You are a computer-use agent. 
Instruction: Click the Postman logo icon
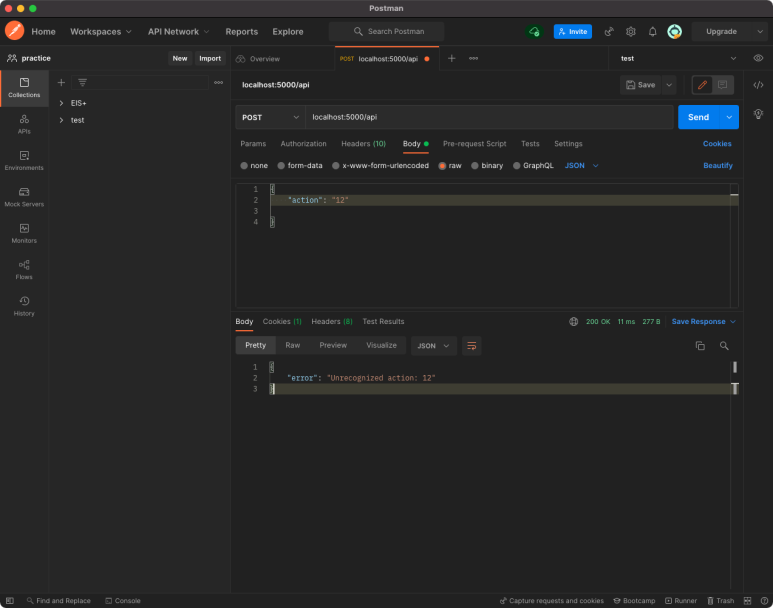tap(14, 31)
